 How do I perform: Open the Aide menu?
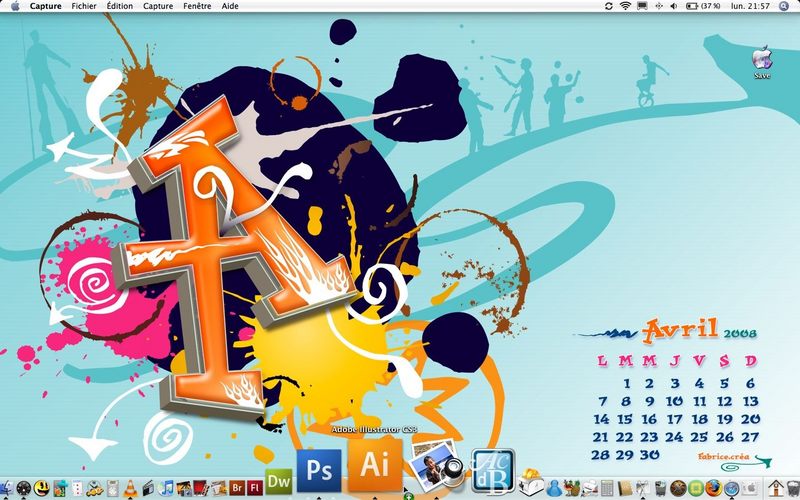pyautogui.click(x=230, y=6)
